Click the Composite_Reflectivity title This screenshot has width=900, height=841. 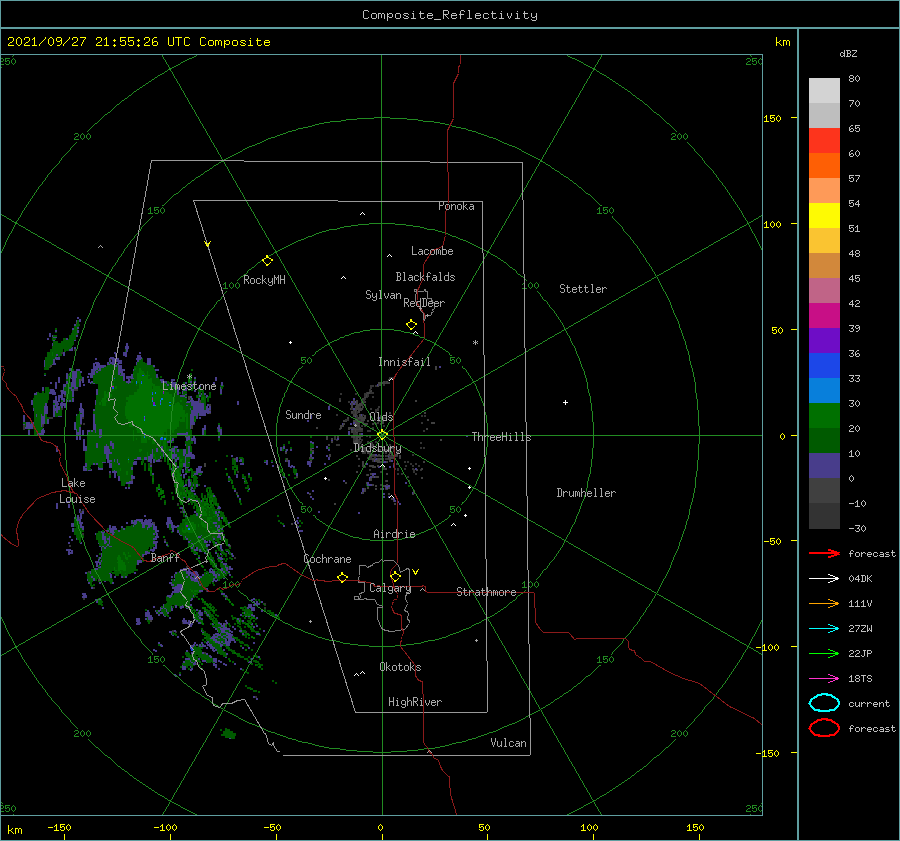(450, 15)
